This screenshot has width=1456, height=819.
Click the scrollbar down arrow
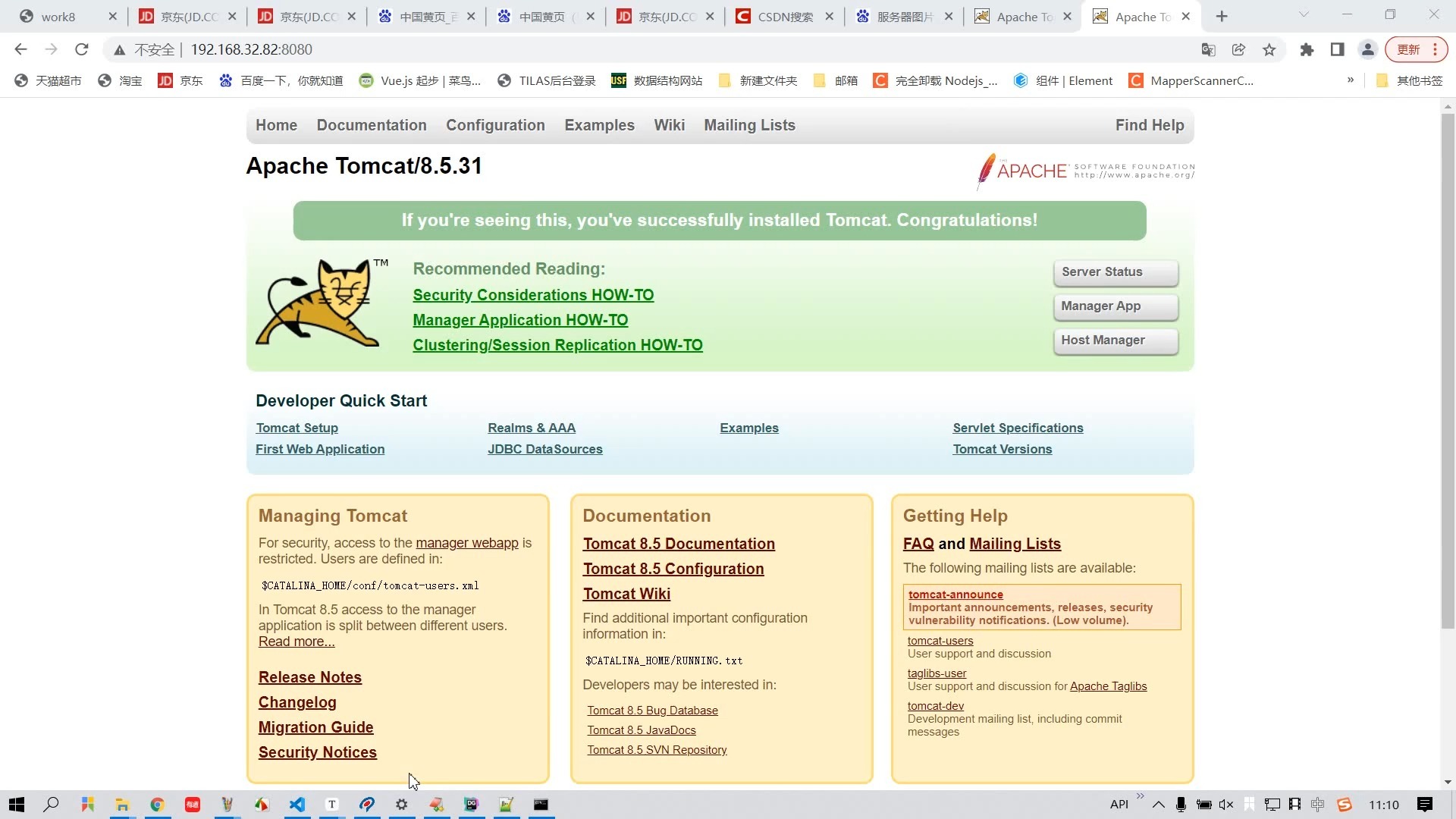point(1448,782)
